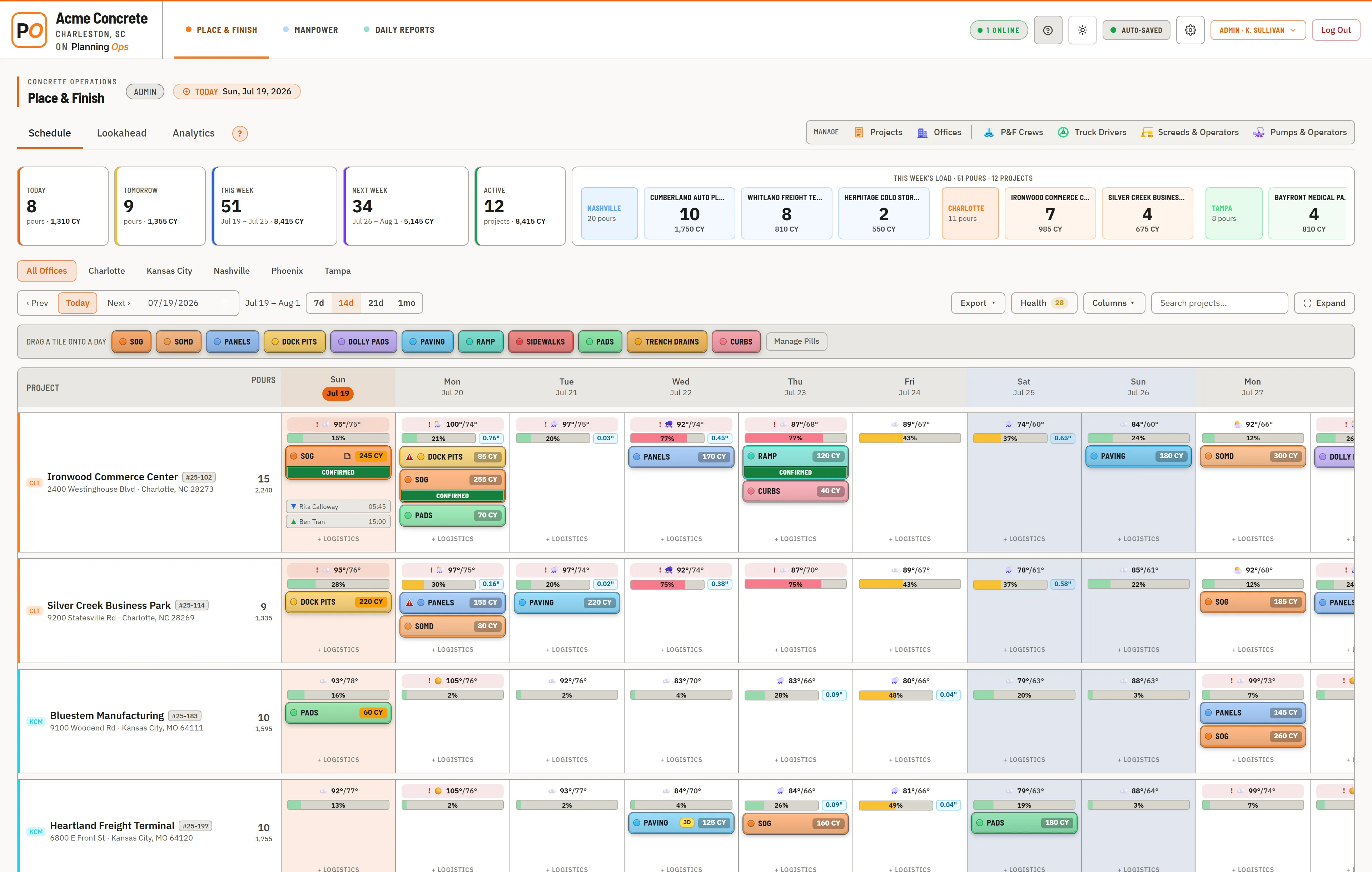Click the Acme Concrete PO logo
1372x872 pixels.
click(x=29, y=30)
